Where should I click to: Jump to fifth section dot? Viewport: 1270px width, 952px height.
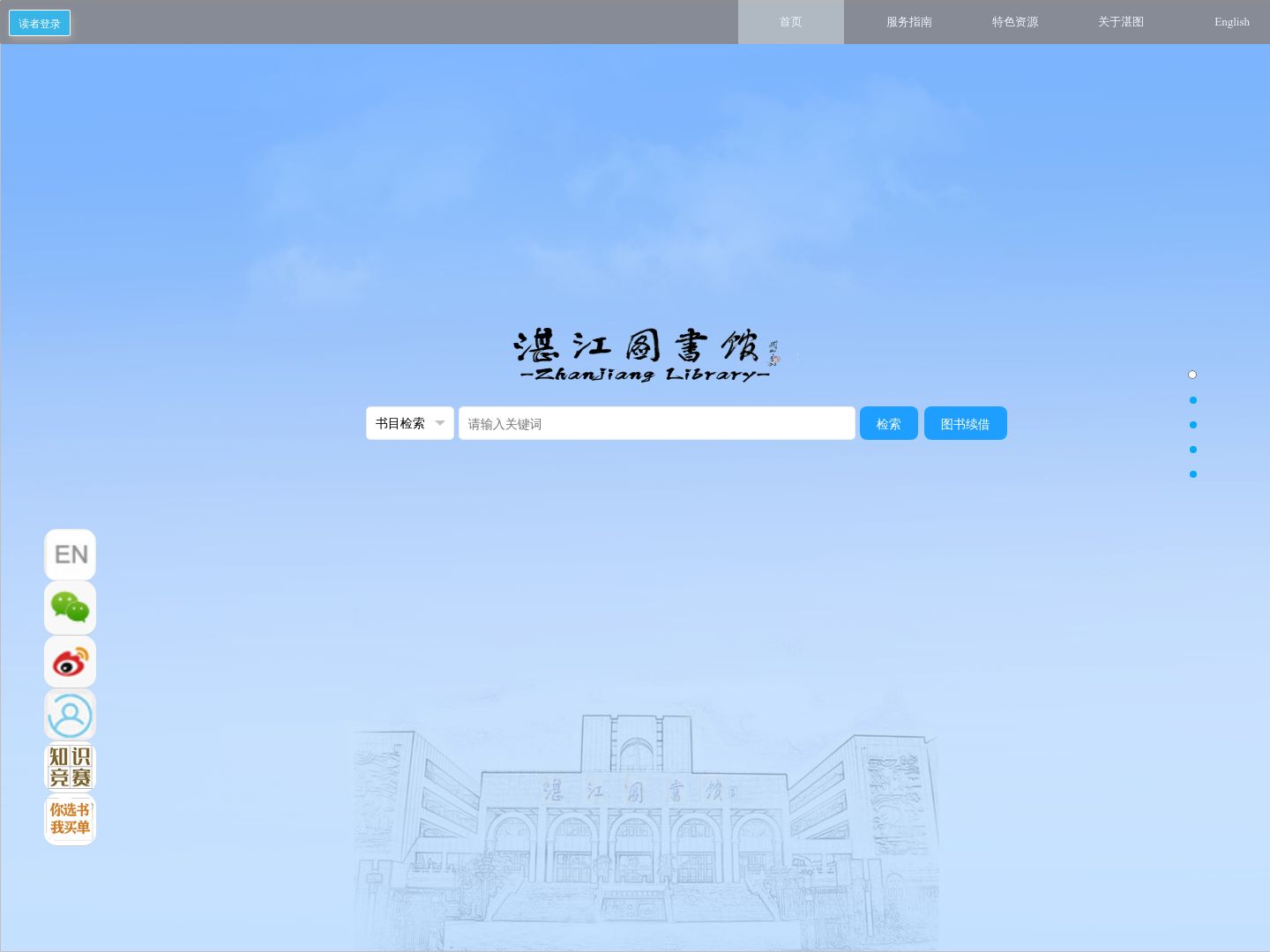tap(1193, 474)
